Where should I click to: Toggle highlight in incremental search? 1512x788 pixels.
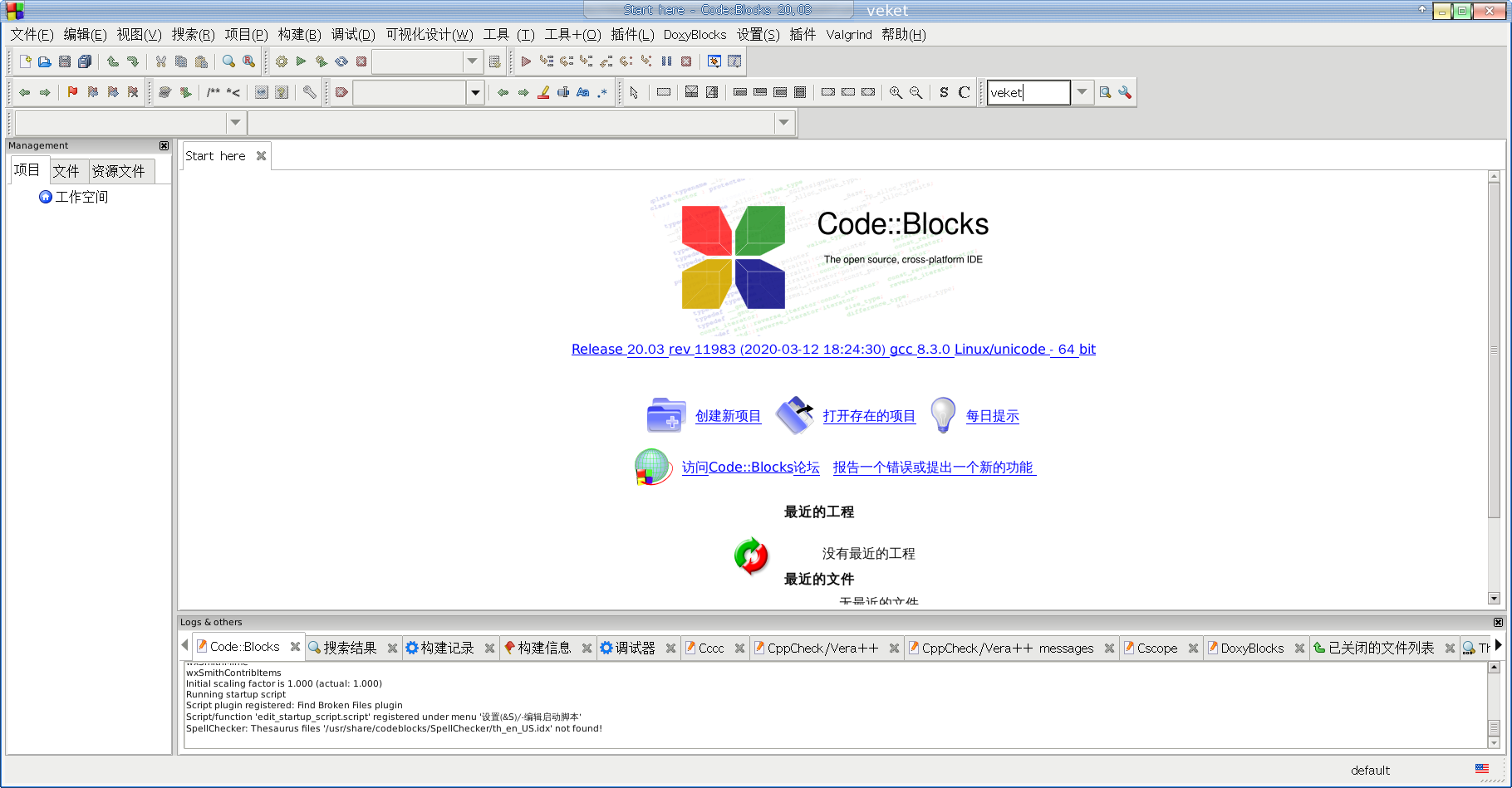(543, 92)
